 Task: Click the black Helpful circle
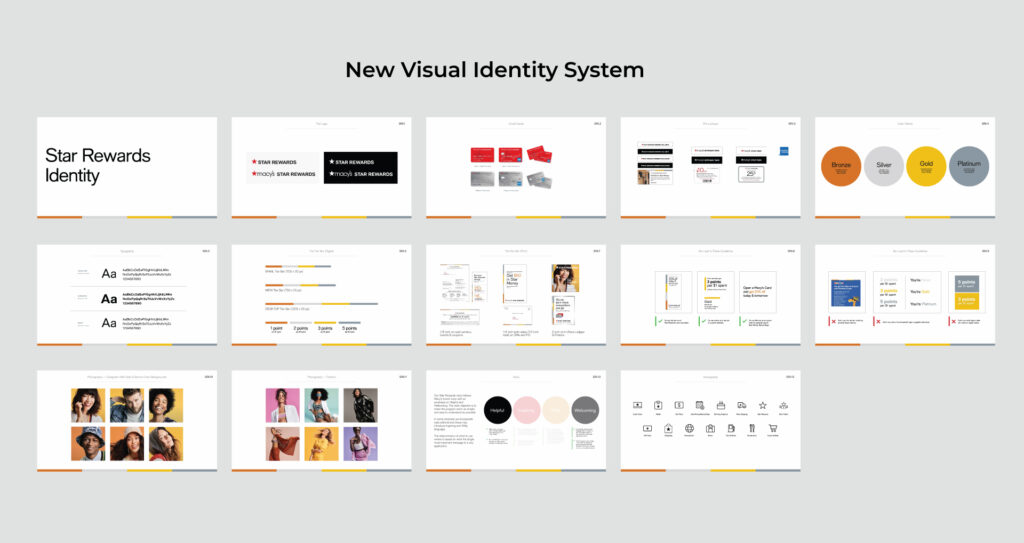pos(498,409)
